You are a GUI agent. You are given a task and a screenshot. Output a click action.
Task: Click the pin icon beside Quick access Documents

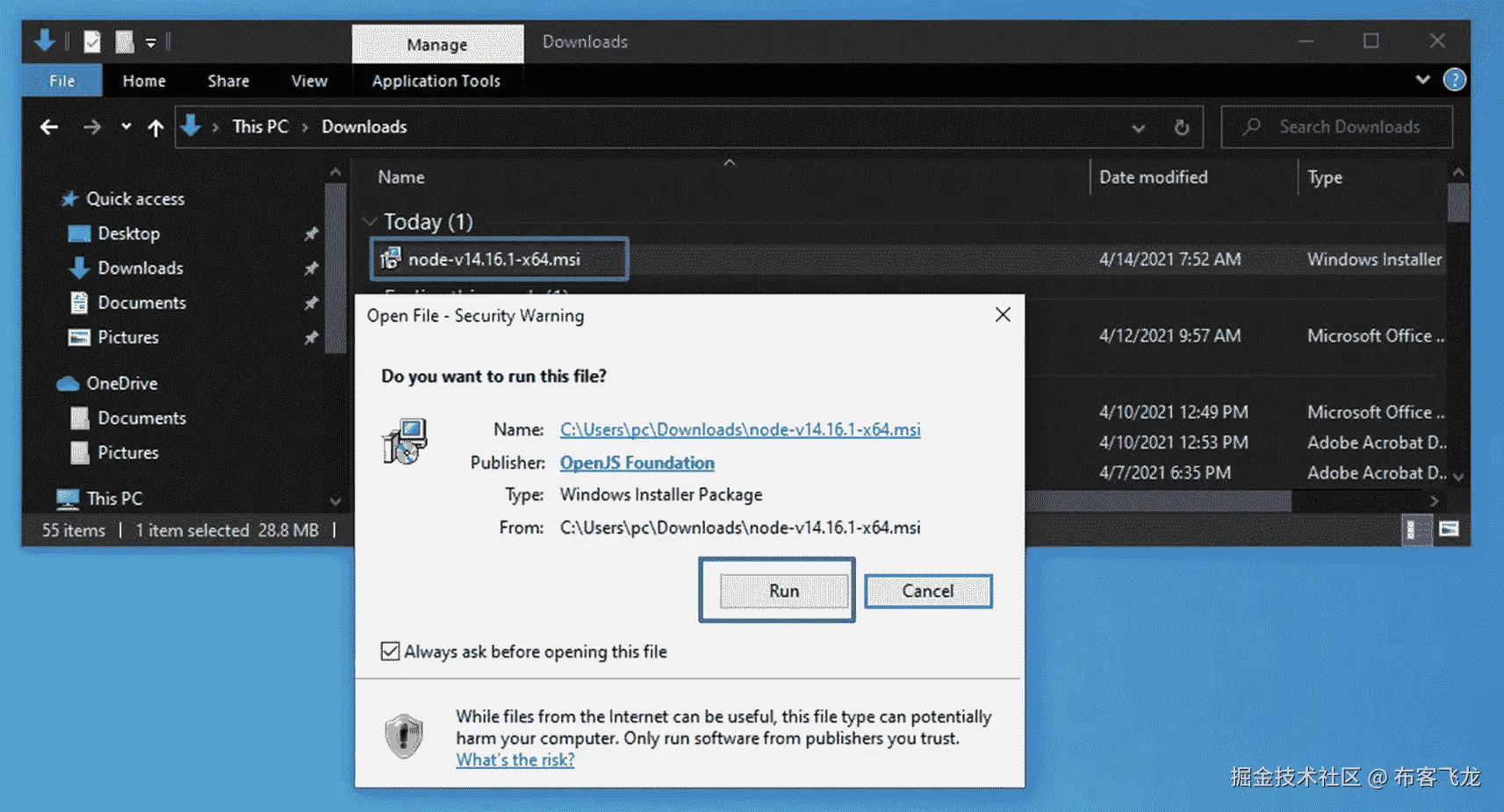(x=311, y=303)
